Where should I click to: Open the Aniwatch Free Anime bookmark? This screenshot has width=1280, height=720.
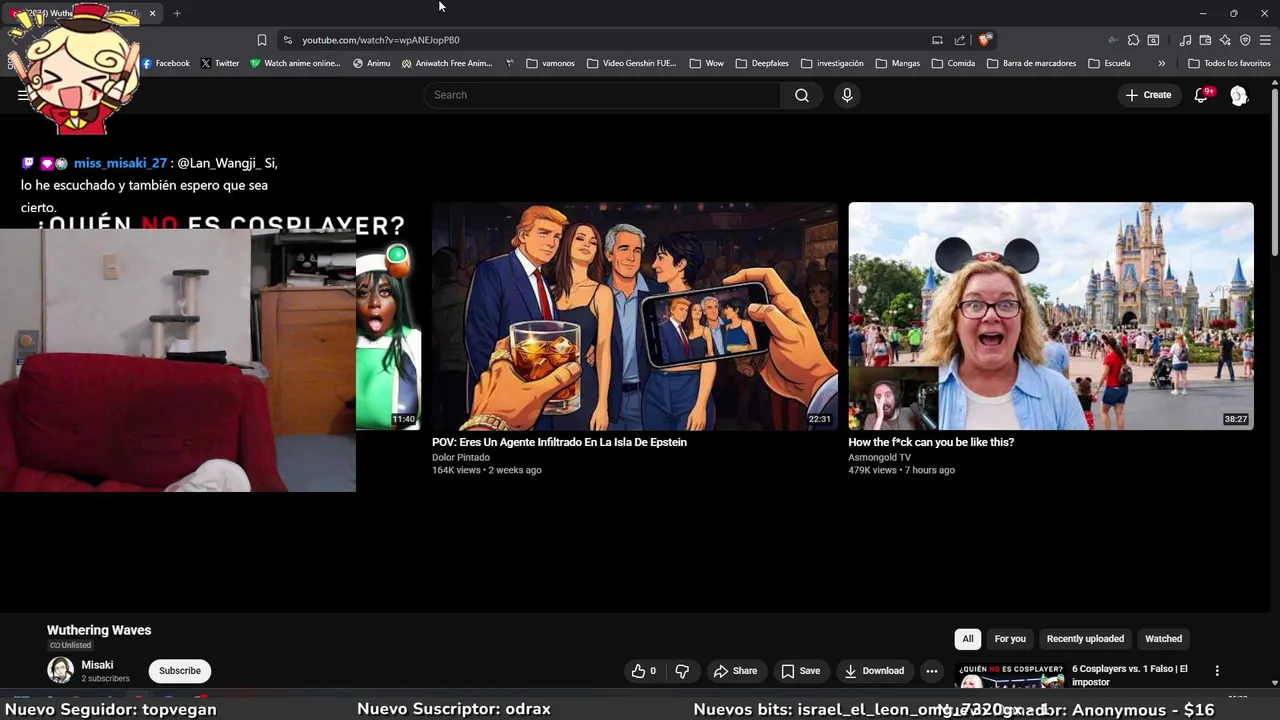pyautogui.click(x=447, y=63)
